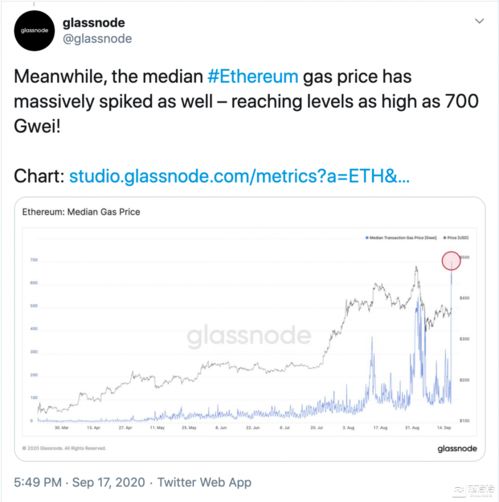Click the glassnode display name
The image size is (499, 502).
[x=94, y=23]
